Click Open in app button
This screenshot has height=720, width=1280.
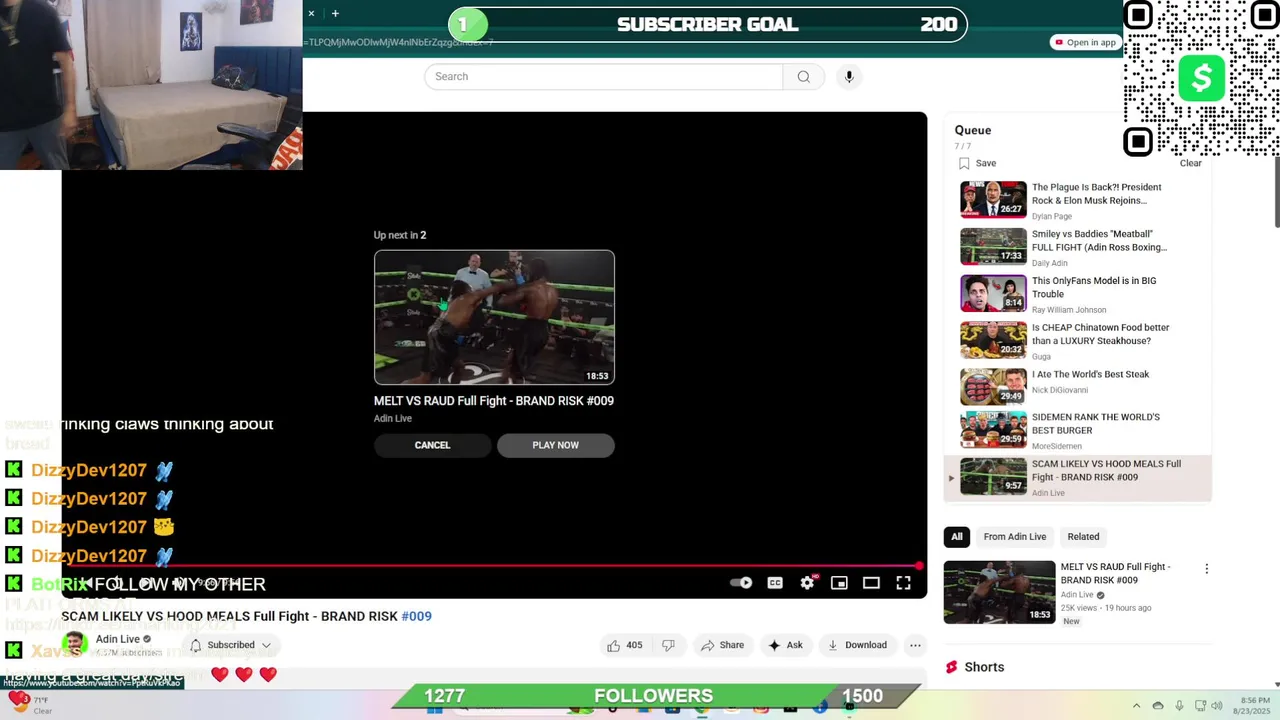tap(1084, 42)
